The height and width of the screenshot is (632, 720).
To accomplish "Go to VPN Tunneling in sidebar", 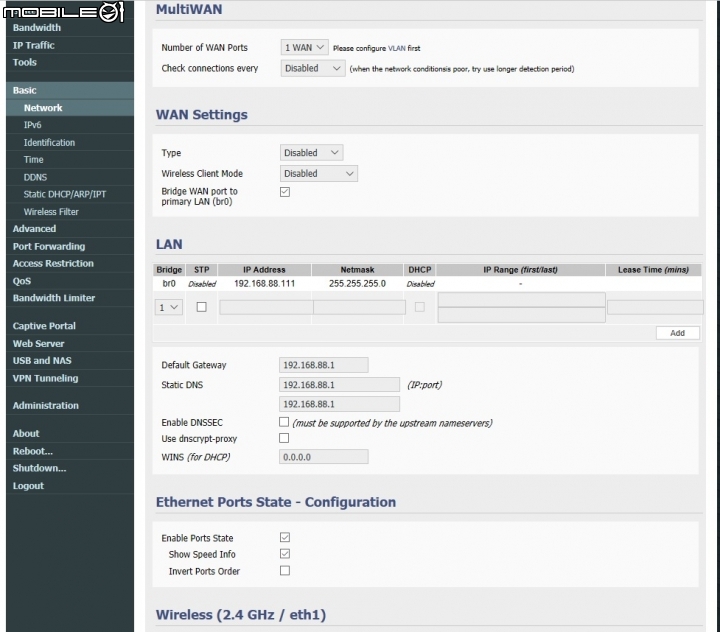I will 45,378.
